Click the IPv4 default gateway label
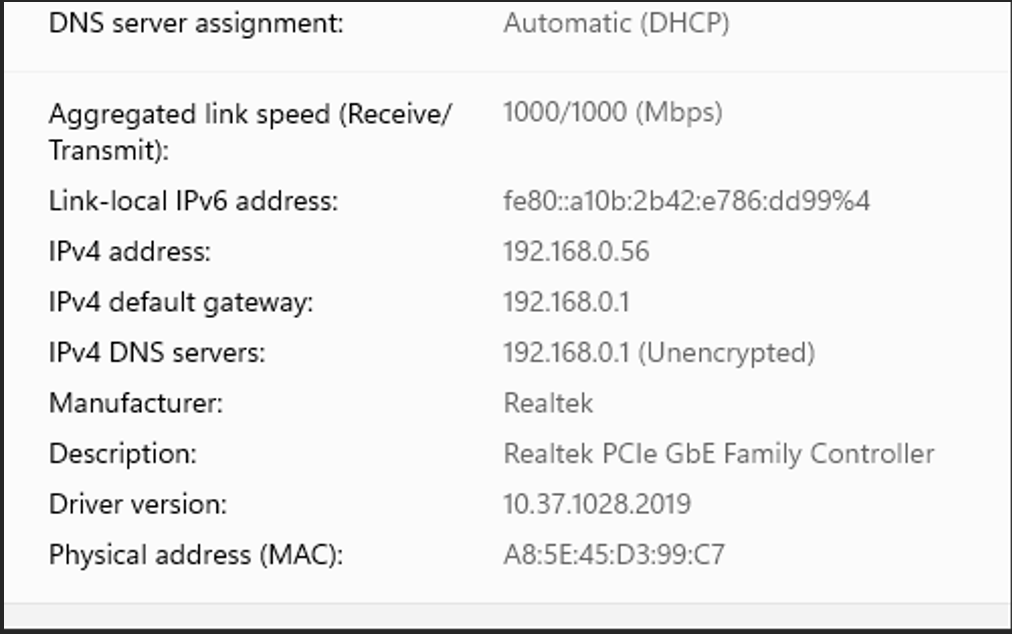Image resolution: width=1012 pixels, height=634 pixels. pos(181,302)
